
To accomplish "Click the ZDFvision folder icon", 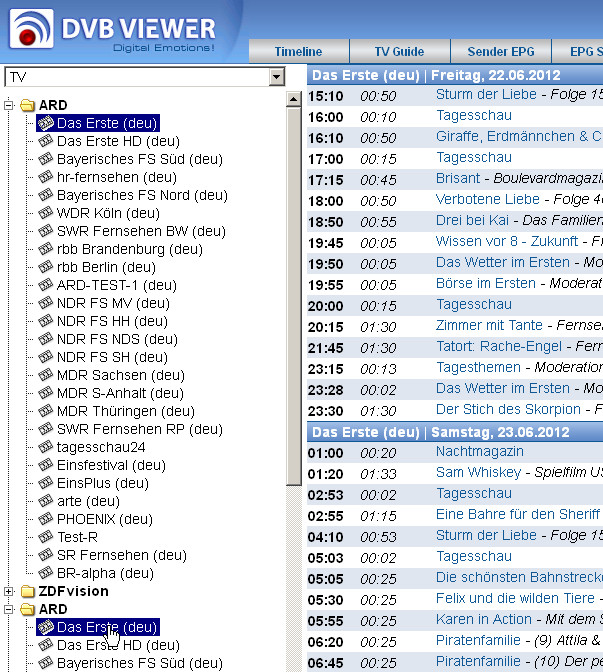I will pyautogui.click(x=27, y=591).
